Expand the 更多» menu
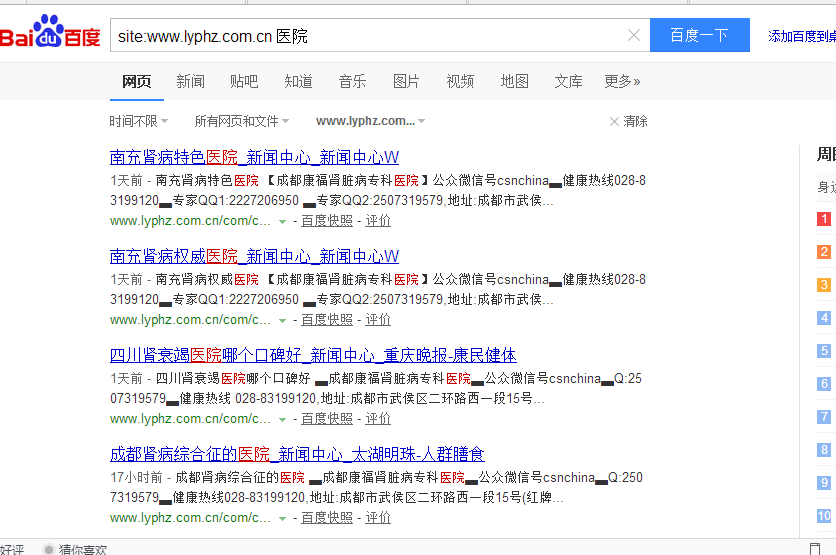836x555 pixels. [622, 81]
